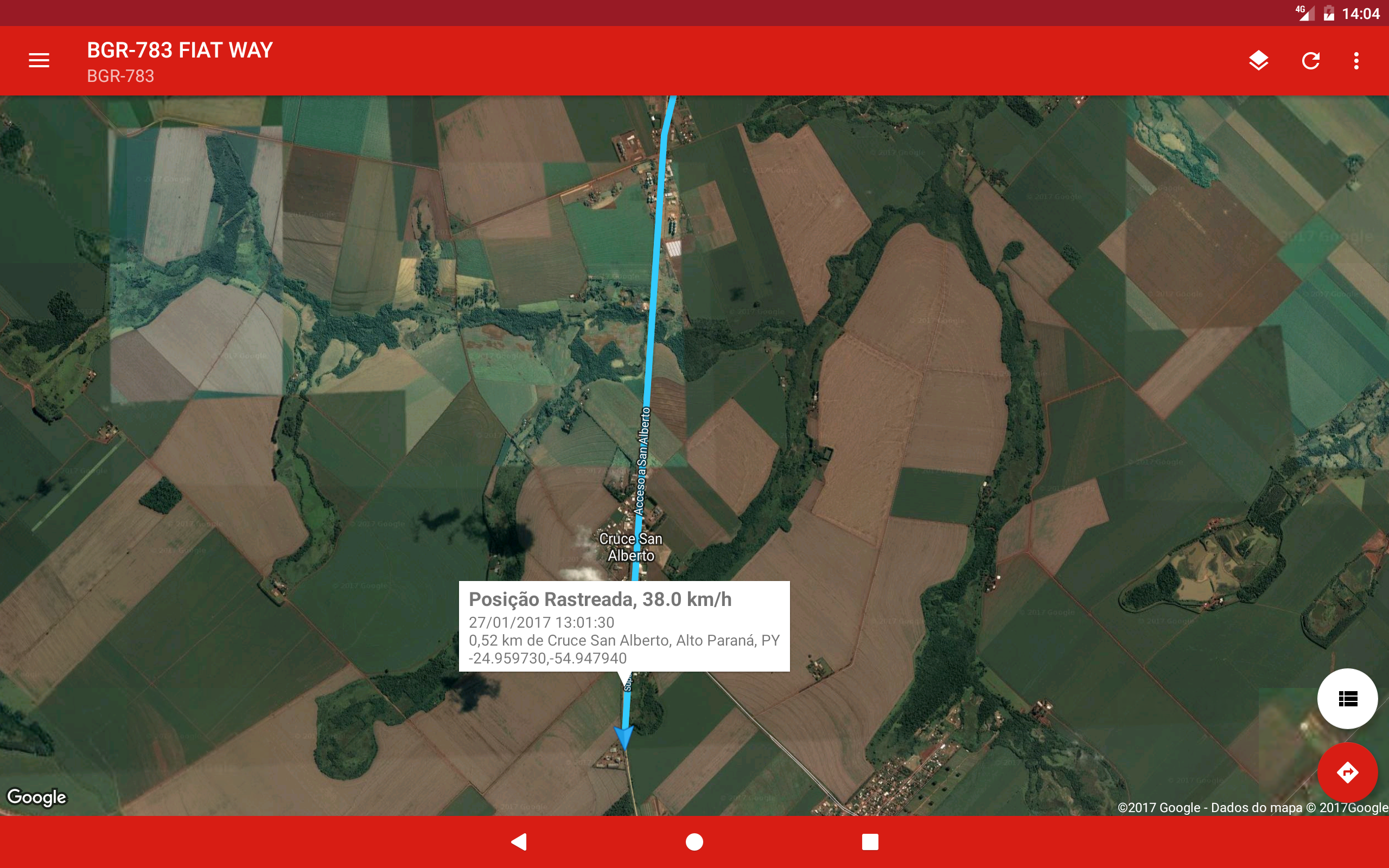Tap the 4G signal status icon
This screenshot has height=868, width=1389.
pos(1304,12)
